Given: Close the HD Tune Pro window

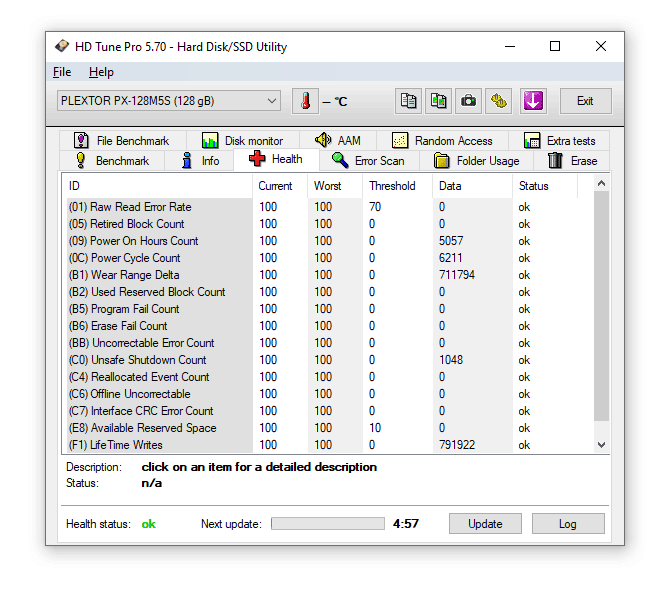Looking at the screenshot, I should point(601,46).
